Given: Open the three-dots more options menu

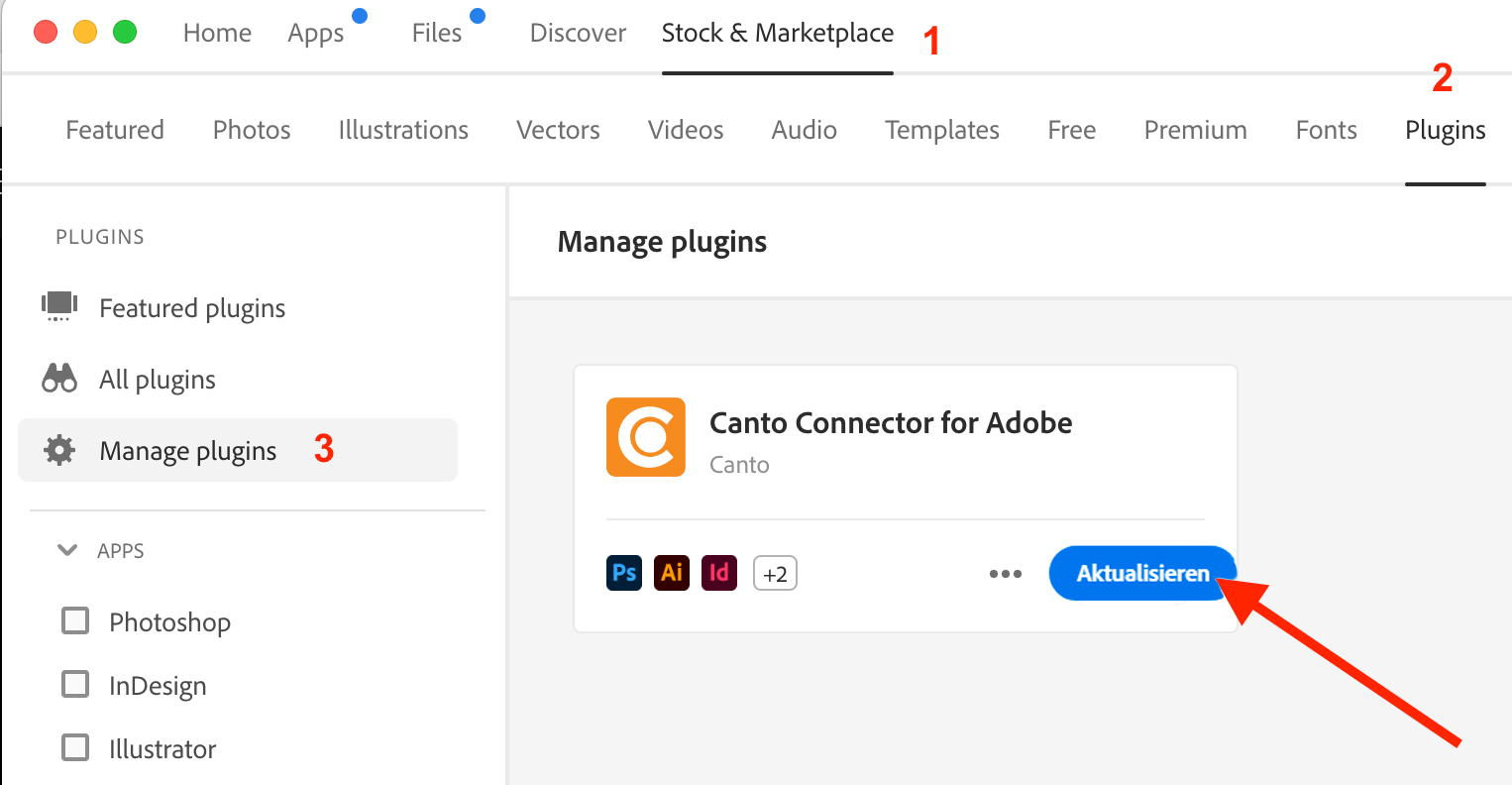Looking at the screenshot, I should [x=1005, y=574].
